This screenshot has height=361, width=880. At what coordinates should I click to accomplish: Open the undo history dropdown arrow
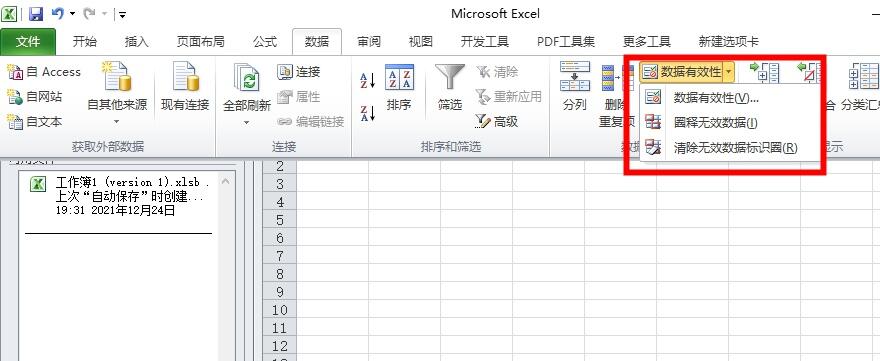[x=72, y=13]
